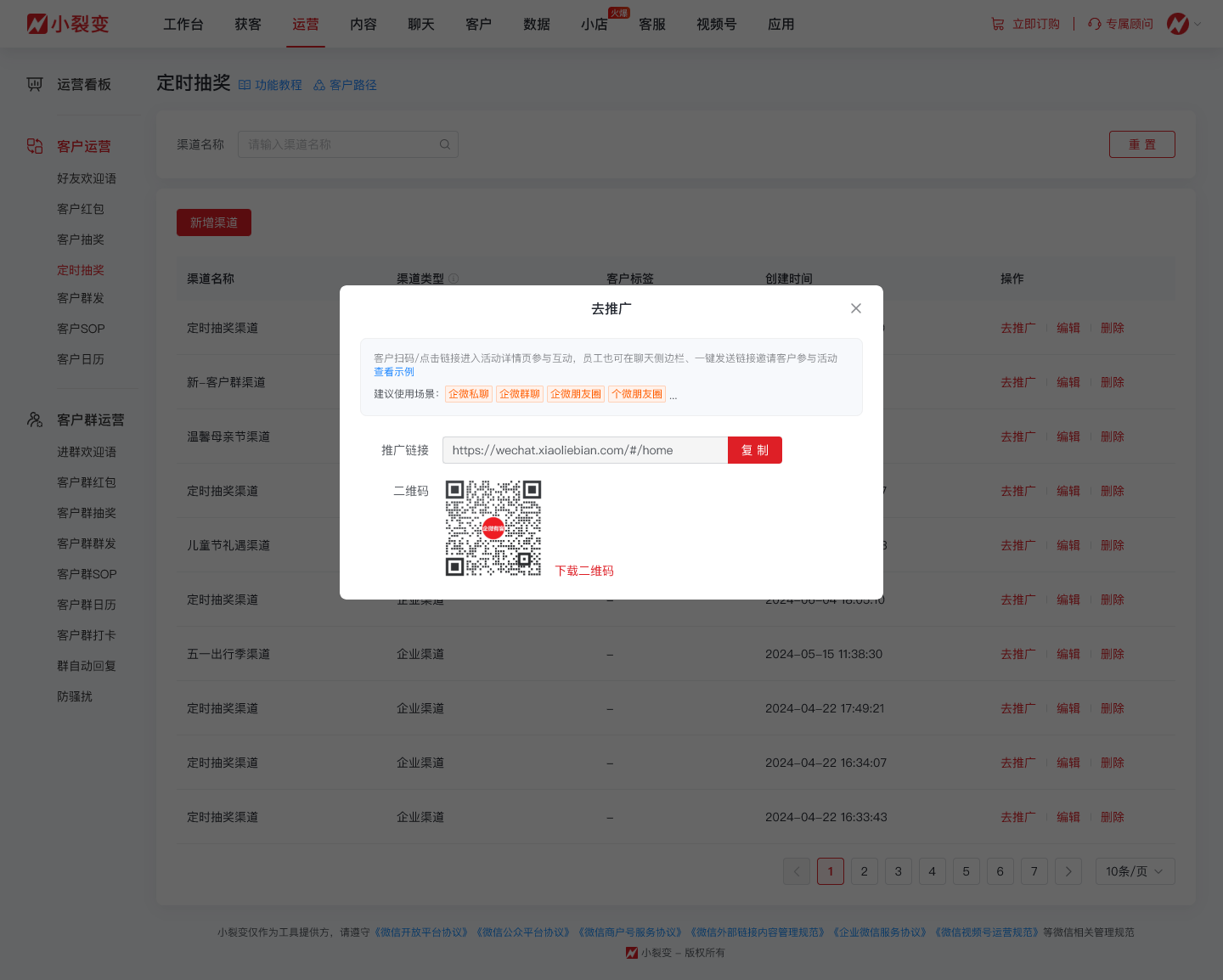Click the 新增渠道 button
Screen dimensions: 1223x980
pyautogui.click(x=214, y=222)
